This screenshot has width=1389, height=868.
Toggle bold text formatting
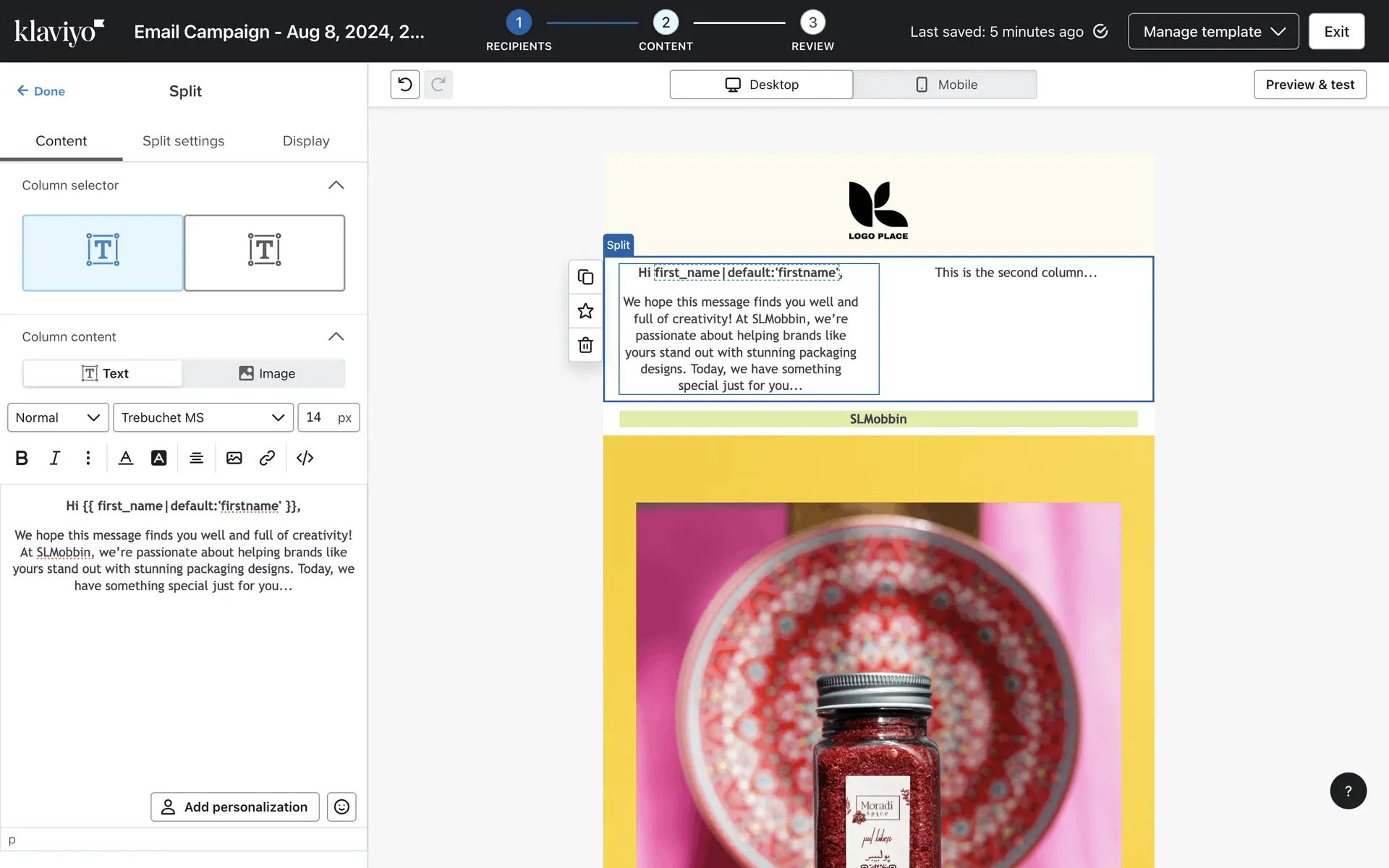point(22,458)
